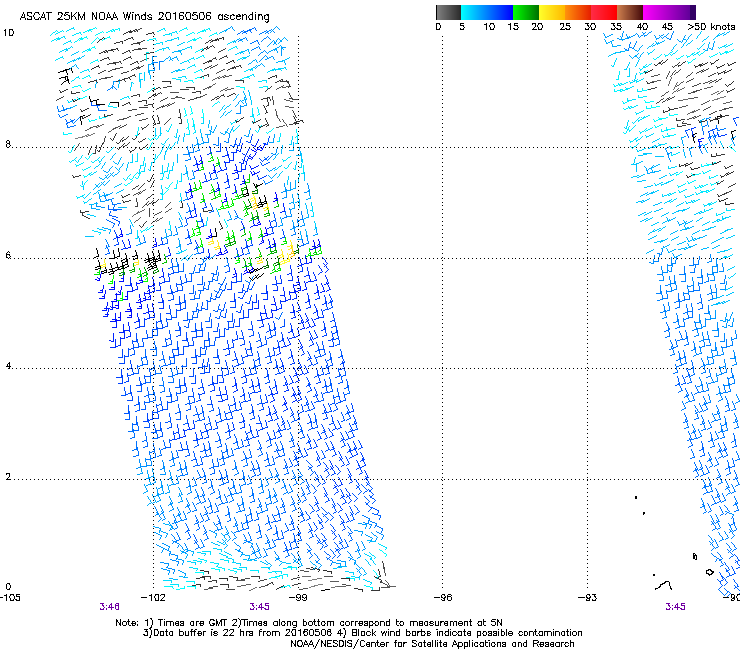Click the '5' label under the color legend
Image resolution: width=740 pixels, height=650 pixels.
462,27
